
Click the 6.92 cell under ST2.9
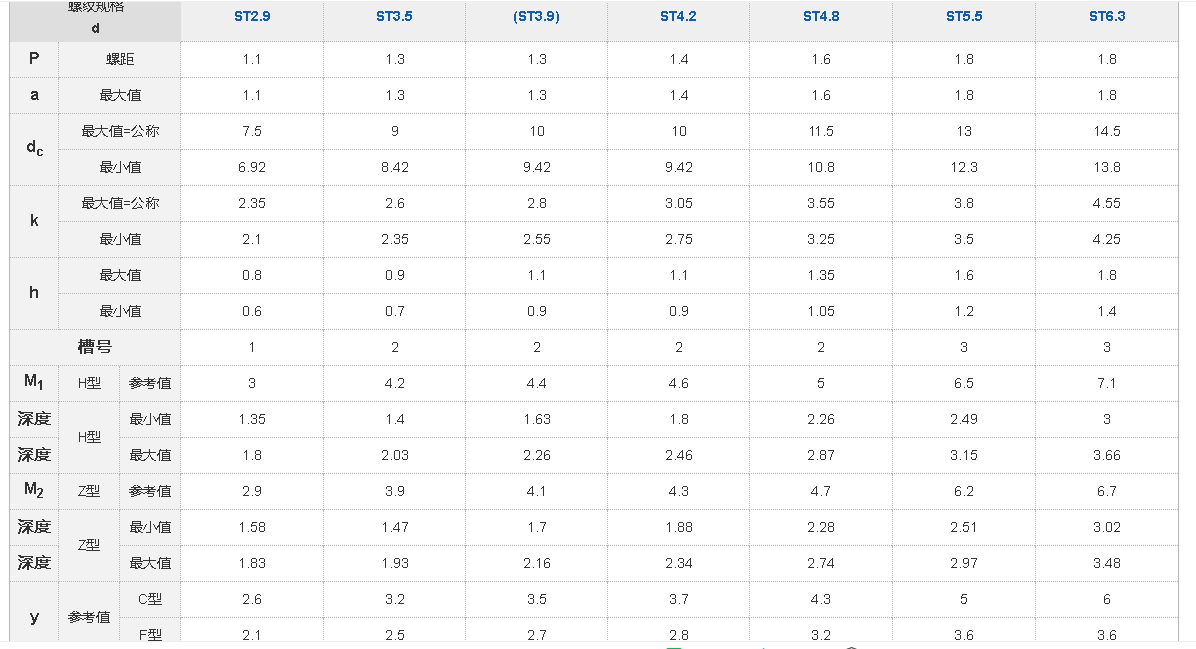tap(252, 168)
